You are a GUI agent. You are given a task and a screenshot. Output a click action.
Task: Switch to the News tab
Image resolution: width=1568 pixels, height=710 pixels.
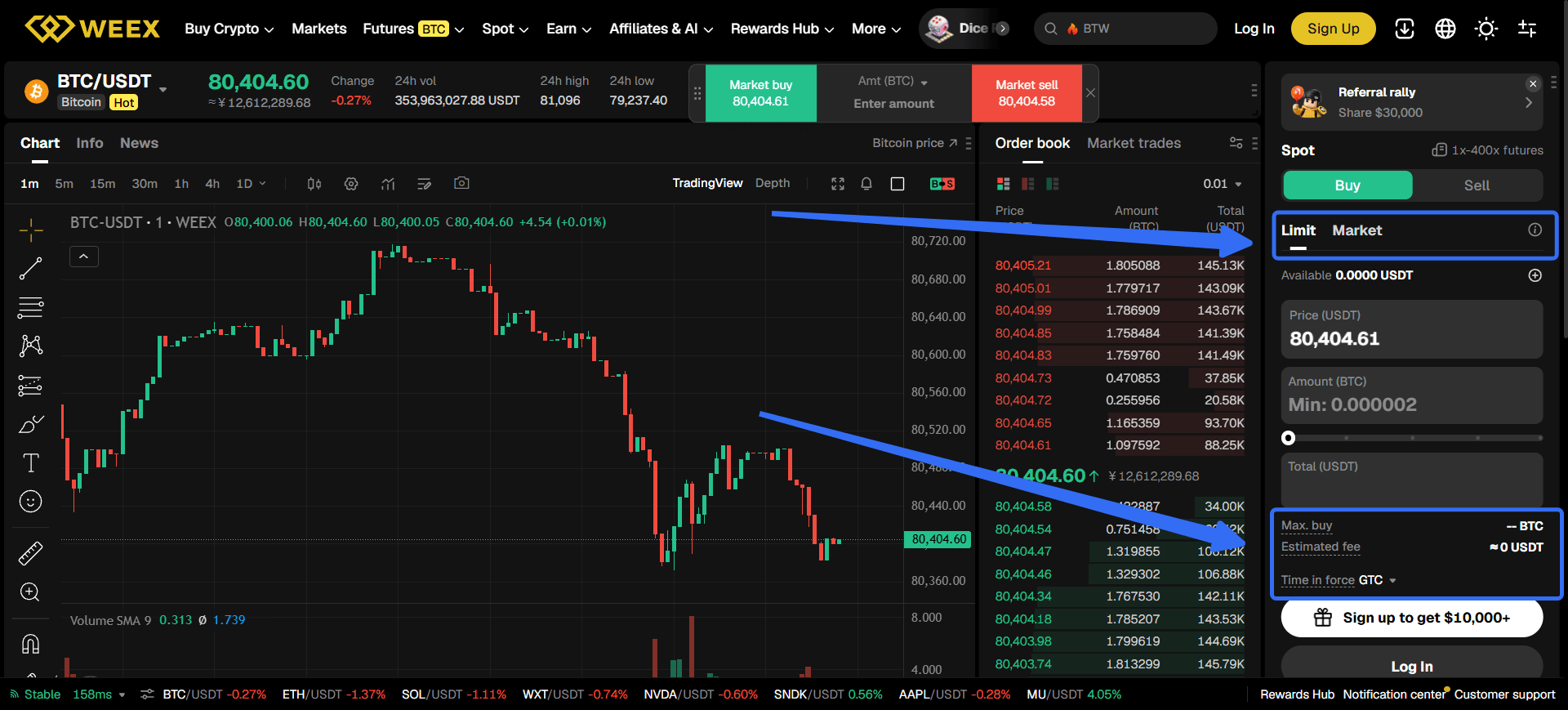click(139, 143)
